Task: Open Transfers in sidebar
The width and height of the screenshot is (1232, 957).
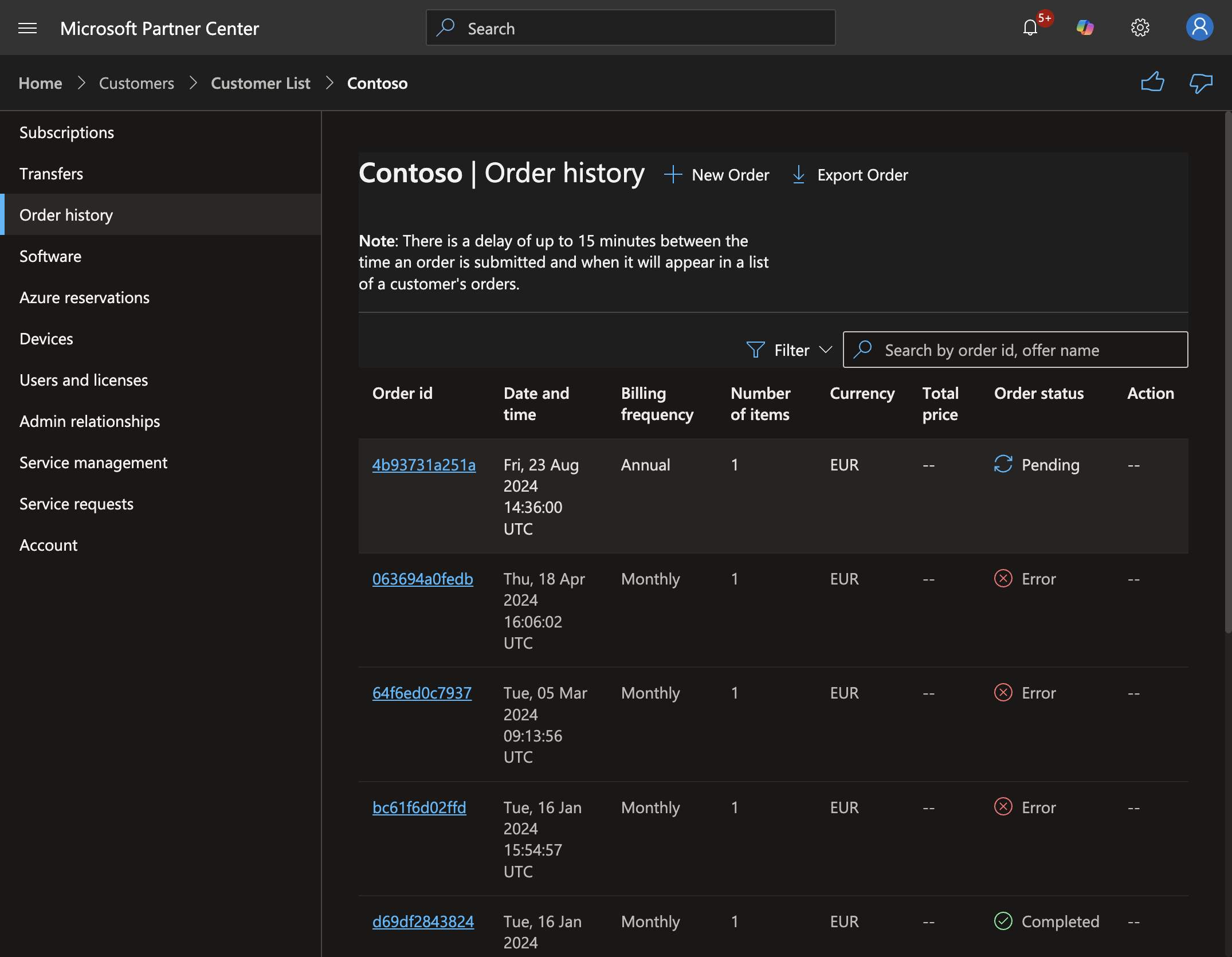Action: pyautogui.click(x=160, y=174)
